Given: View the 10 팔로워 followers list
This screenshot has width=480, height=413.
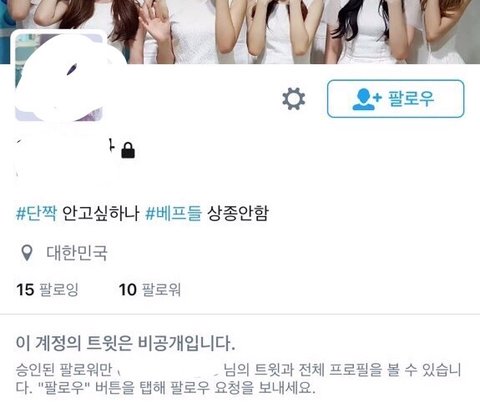Looking at the screenshot, I should tap(150, 289).
